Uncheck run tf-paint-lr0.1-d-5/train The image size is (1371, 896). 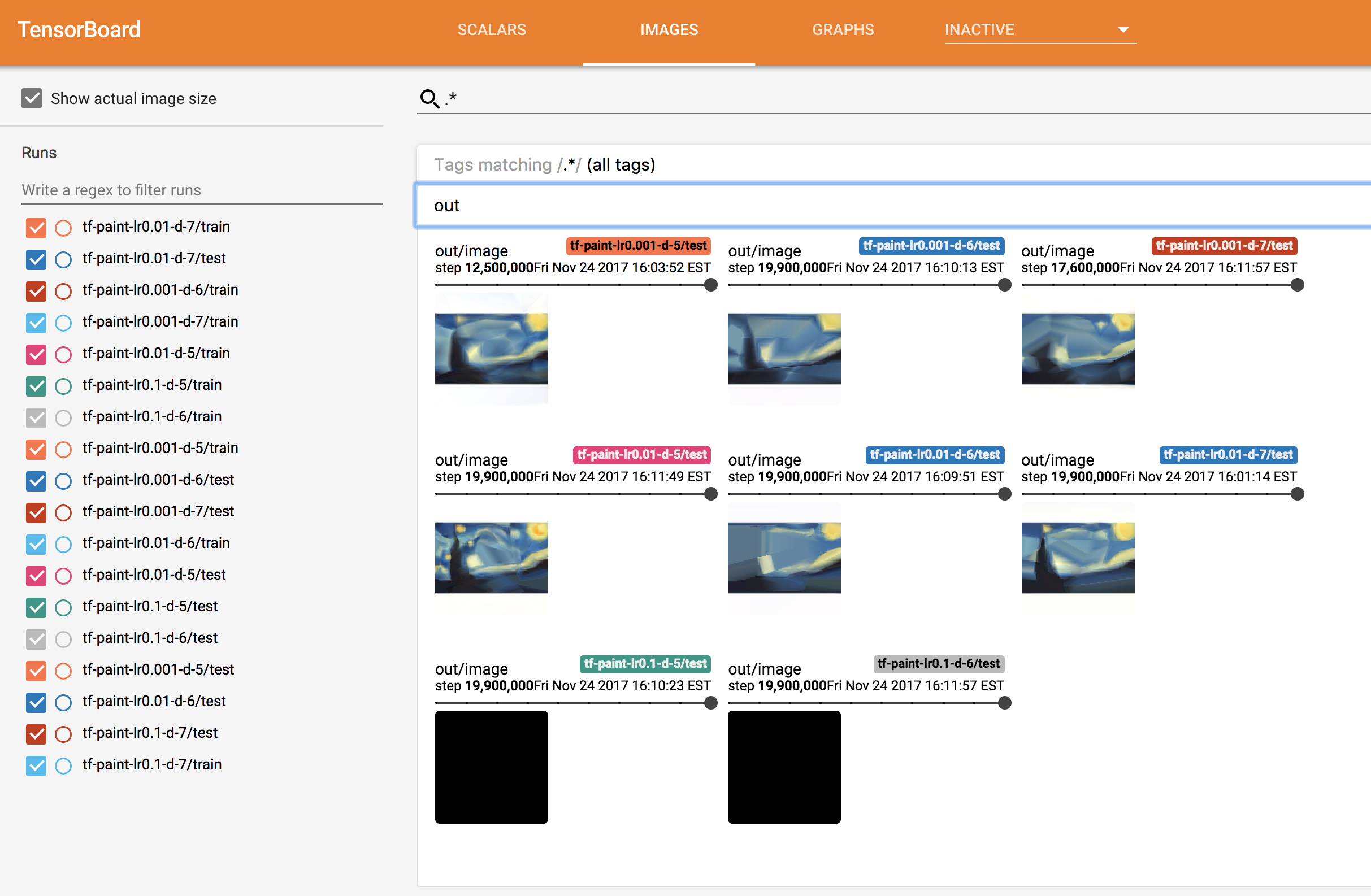click(36, 386)
